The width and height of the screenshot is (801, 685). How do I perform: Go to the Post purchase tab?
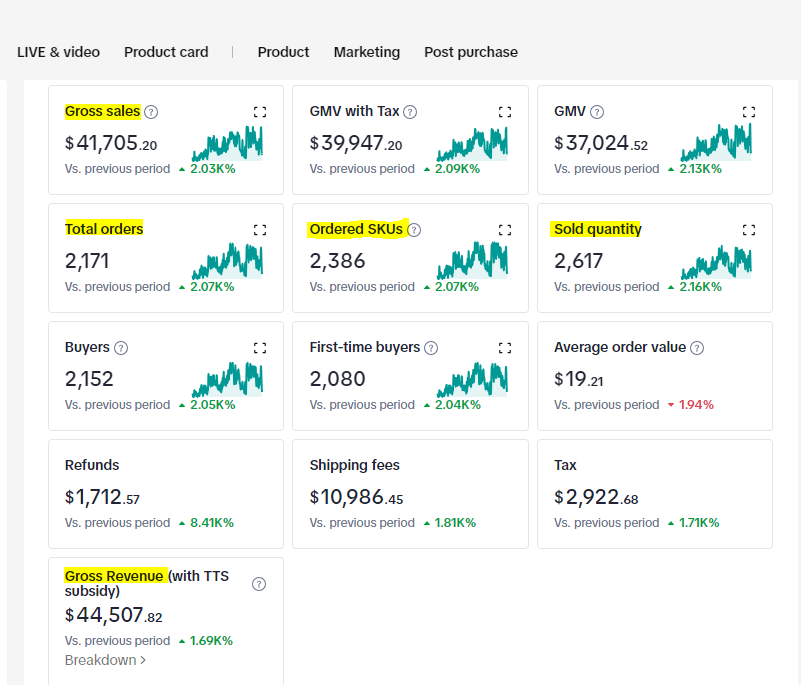tap(471, 52)
